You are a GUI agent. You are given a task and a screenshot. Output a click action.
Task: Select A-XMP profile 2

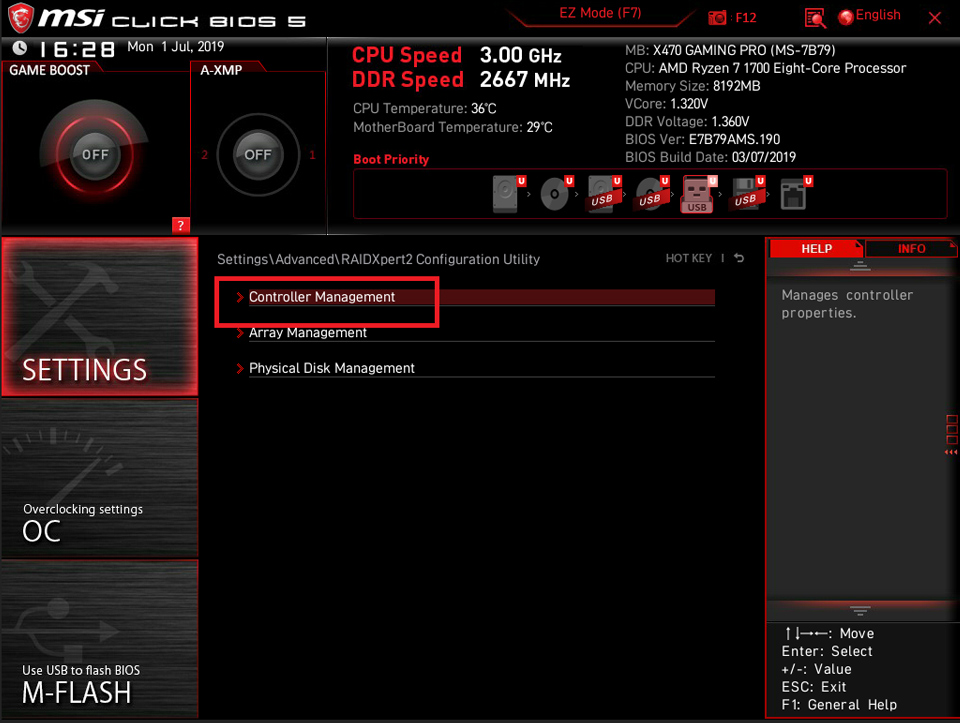pos(204,155)
